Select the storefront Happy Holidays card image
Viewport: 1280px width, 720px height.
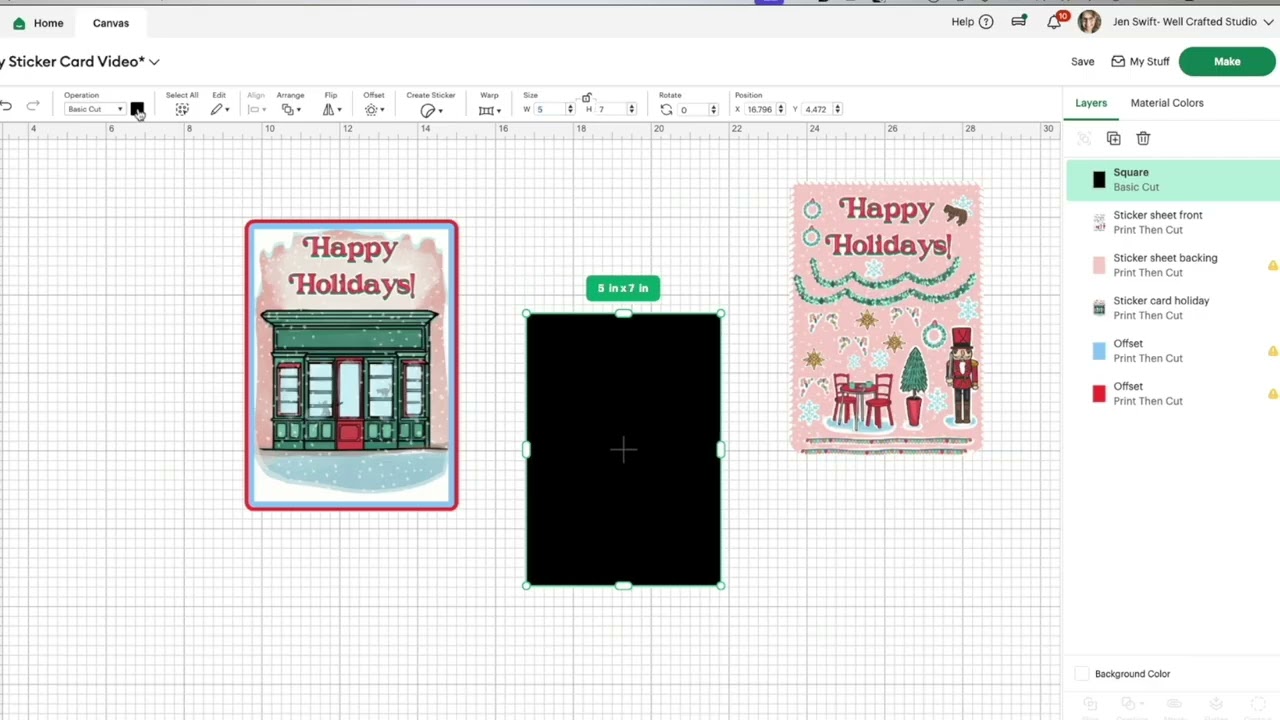coord(351,365)
